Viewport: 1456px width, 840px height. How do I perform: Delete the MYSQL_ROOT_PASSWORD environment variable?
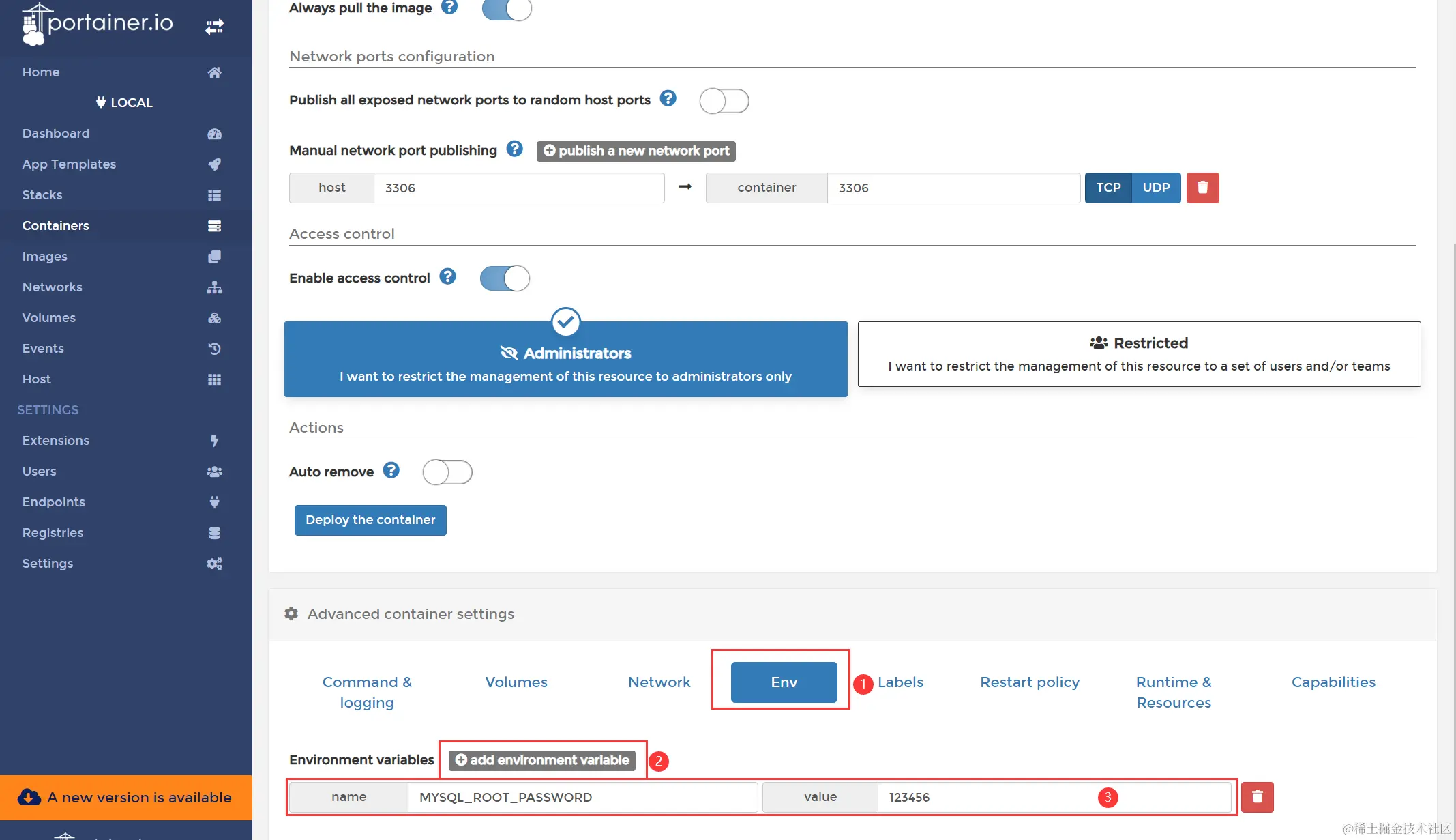pyautogui.click(x=1257, y=797)
